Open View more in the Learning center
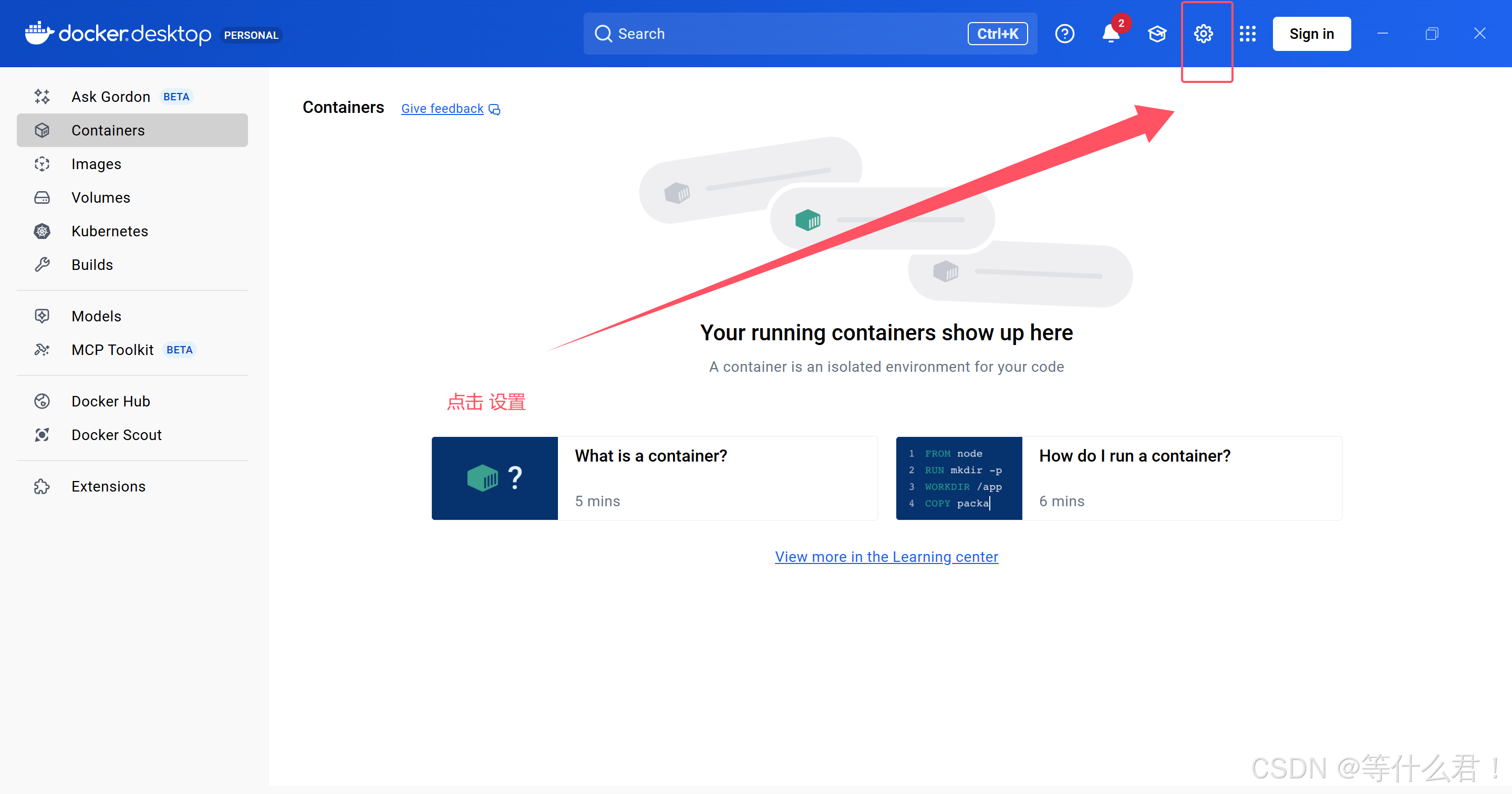Image resolution: width=1512 pixels, height=794 pixels. point(886,556)
